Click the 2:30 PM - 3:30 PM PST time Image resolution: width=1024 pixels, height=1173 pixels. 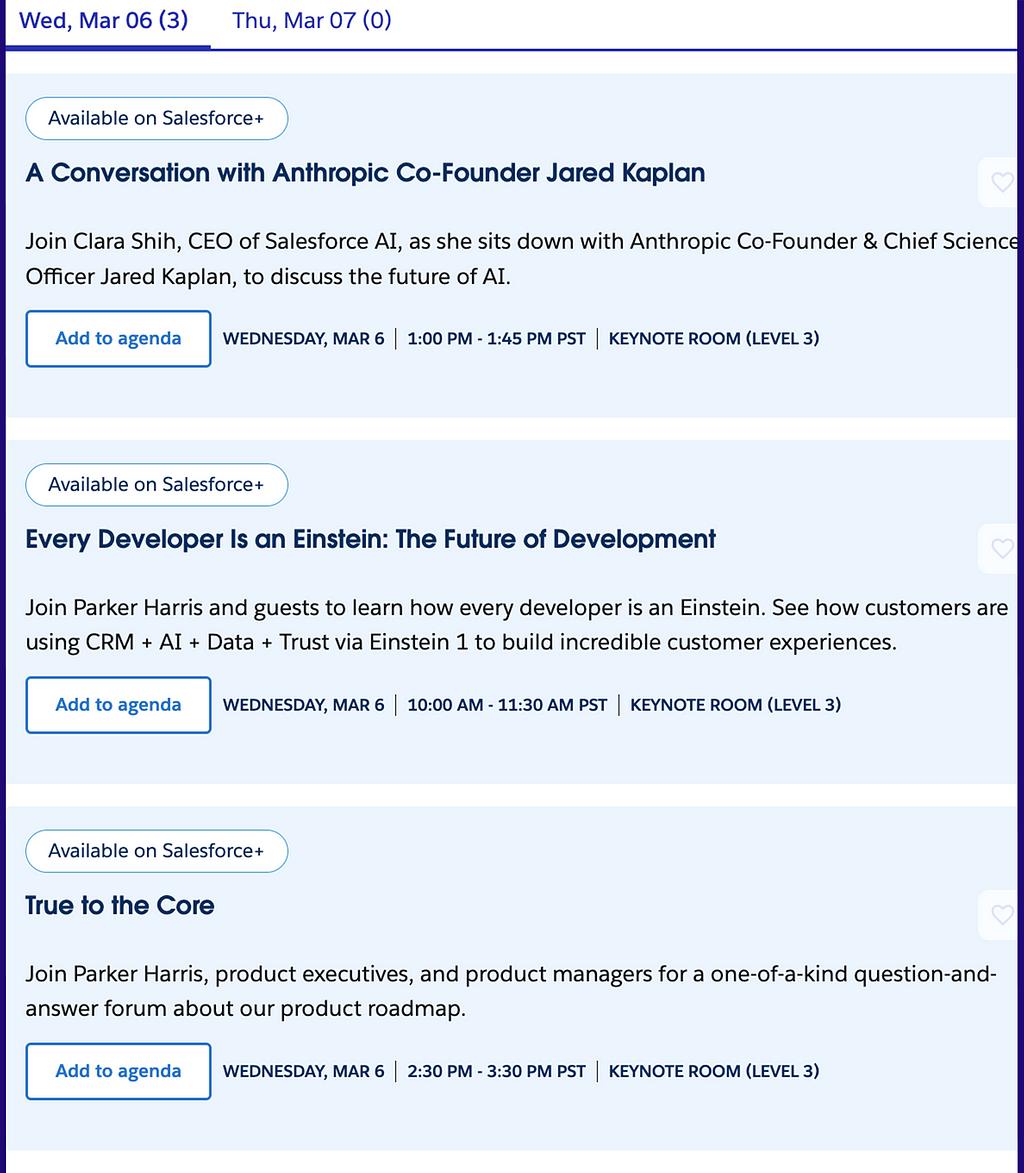point(496,1071)
